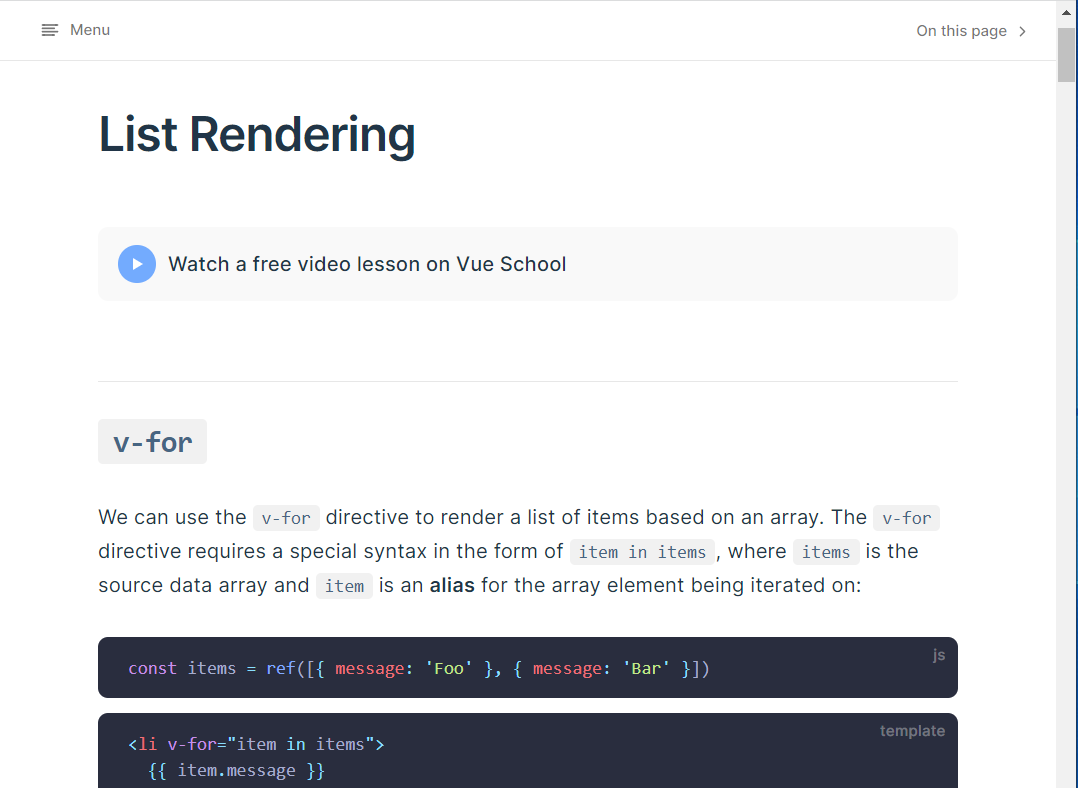The width and height of the screenshot is (1078, 788).
Task: Play the Vue School video lesson icon
Action: pyautogui.click(x=137, y=264)
